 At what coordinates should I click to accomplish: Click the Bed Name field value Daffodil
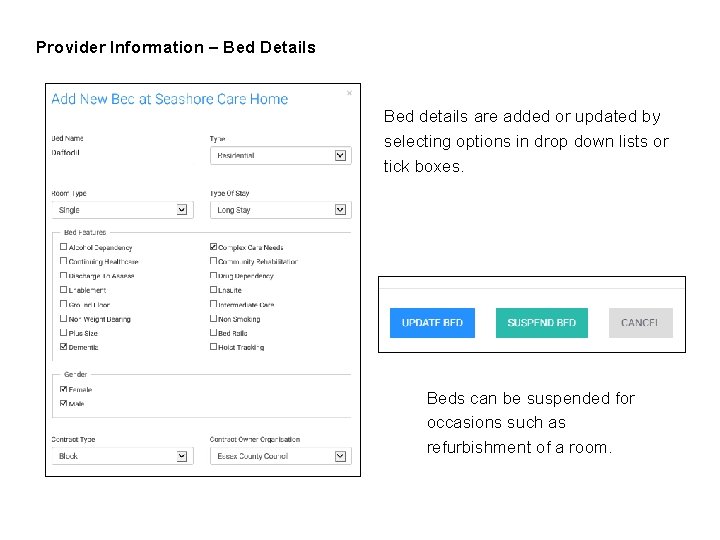[66, 153]
